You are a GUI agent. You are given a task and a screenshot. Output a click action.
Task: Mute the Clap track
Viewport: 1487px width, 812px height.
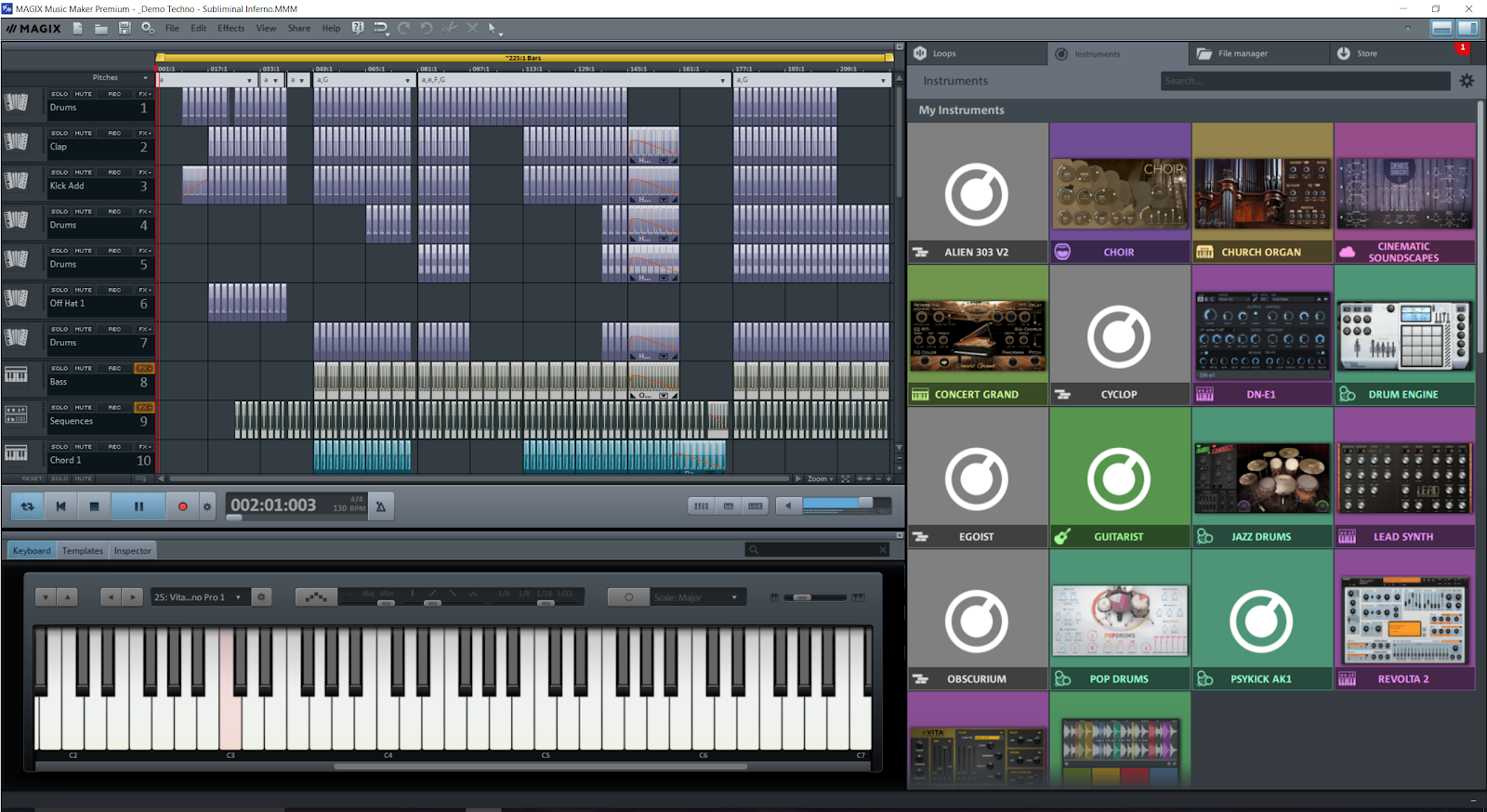pyautogui.click(x=84, y=133)
